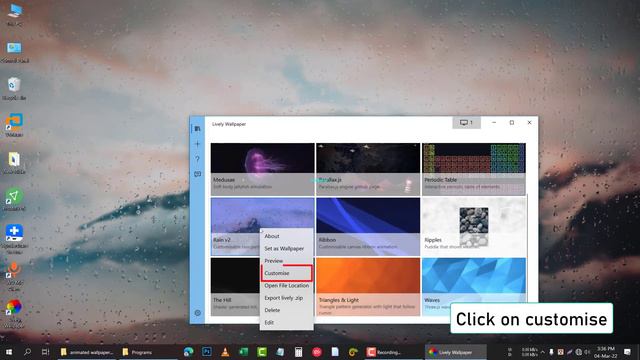Open Excel from the taskbar
The image size is (640, 360).
coord(243,352)
